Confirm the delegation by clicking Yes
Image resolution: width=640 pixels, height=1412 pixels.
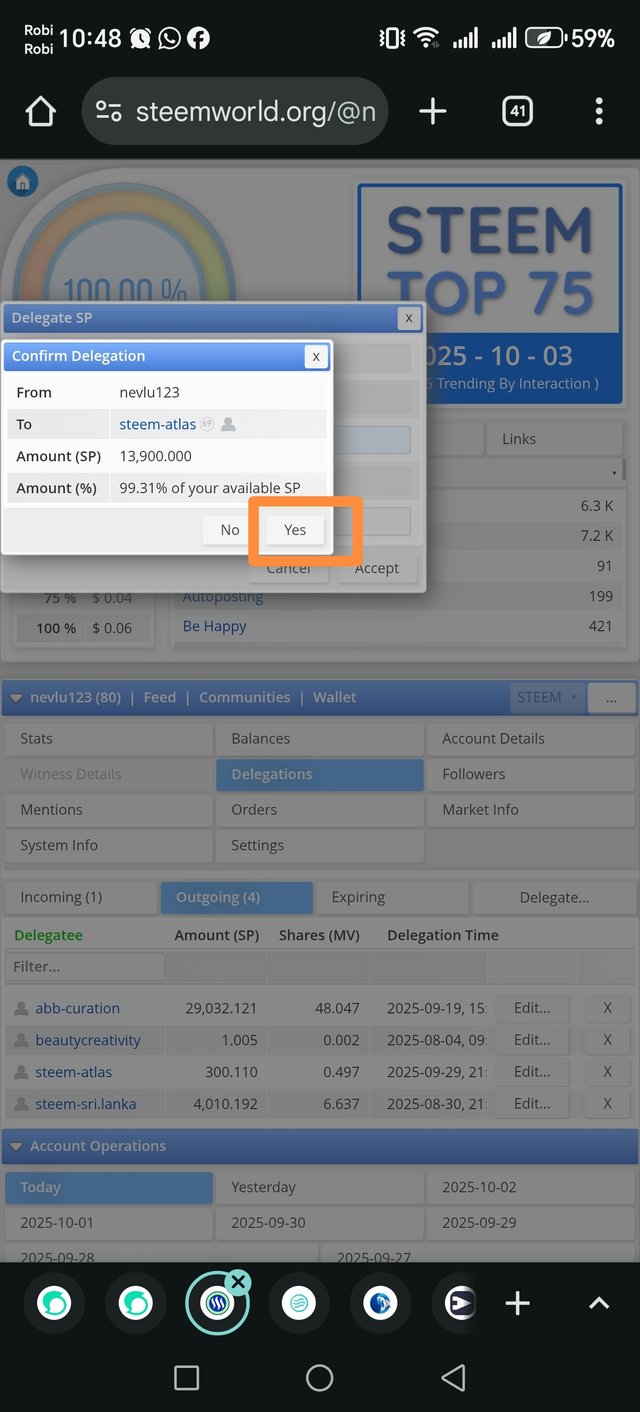pos(295,530)
